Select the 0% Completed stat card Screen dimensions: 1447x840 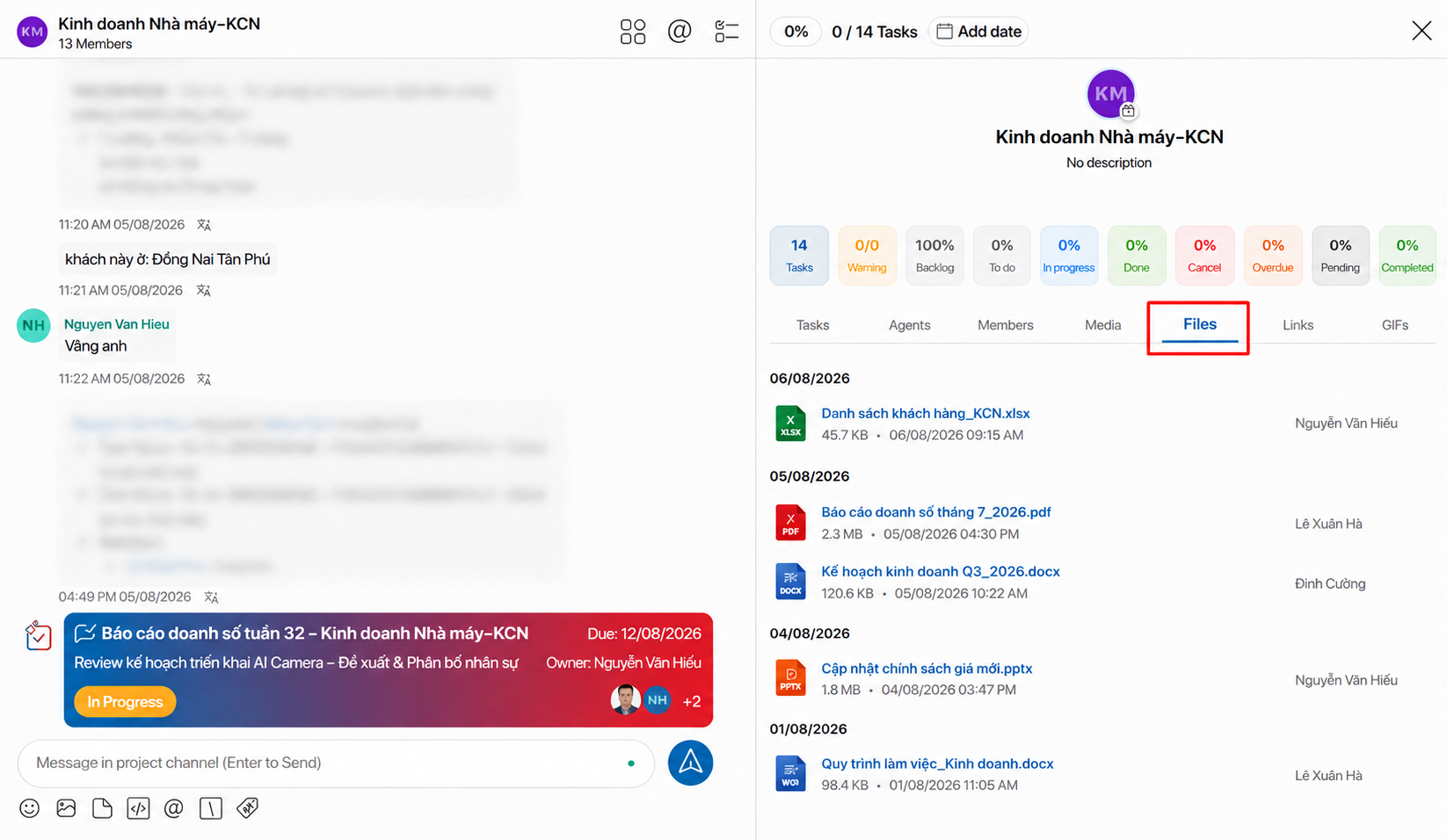(x=1407, y=256)
